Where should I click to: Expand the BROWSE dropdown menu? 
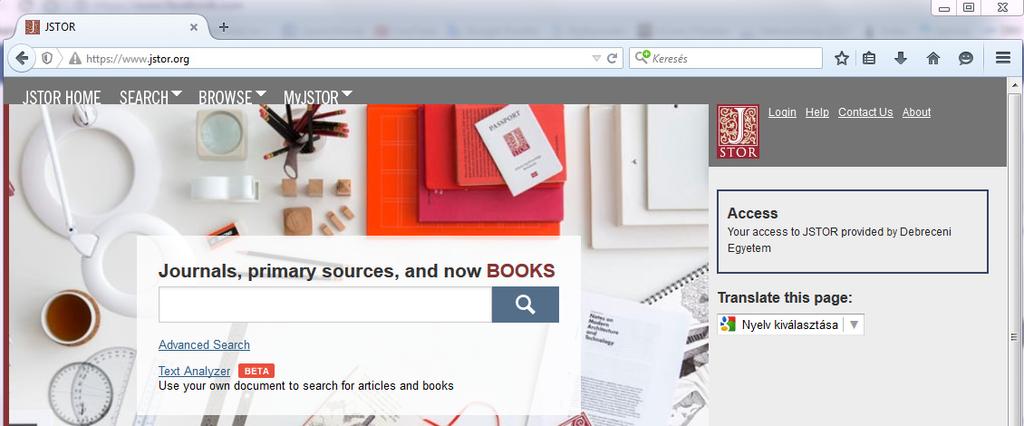pos(232,97)
